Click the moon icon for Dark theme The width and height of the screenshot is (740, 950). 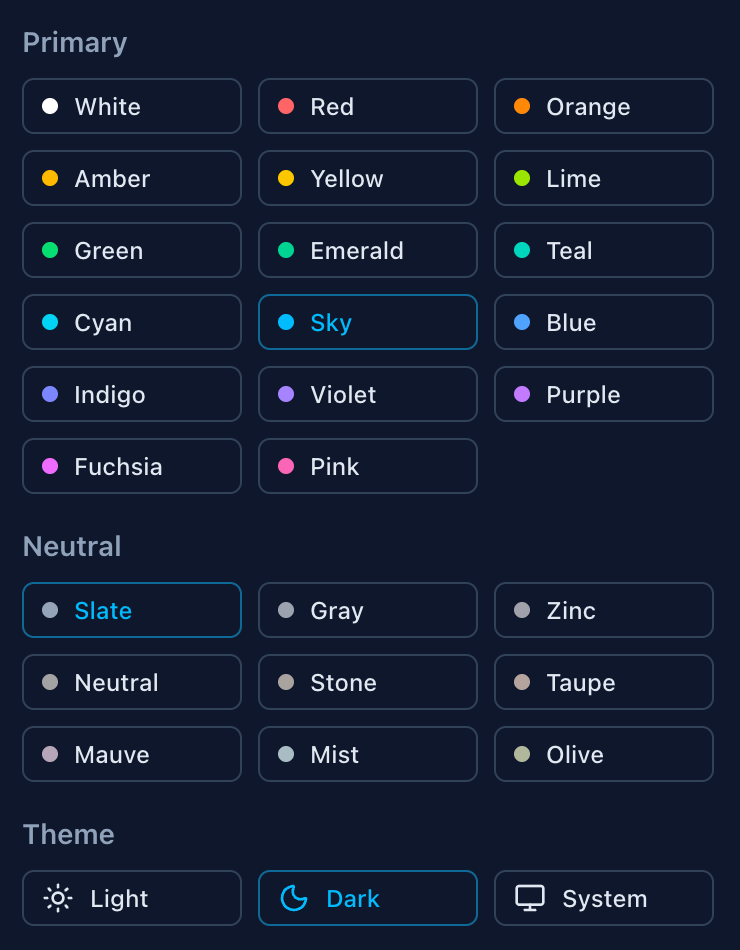294,898
